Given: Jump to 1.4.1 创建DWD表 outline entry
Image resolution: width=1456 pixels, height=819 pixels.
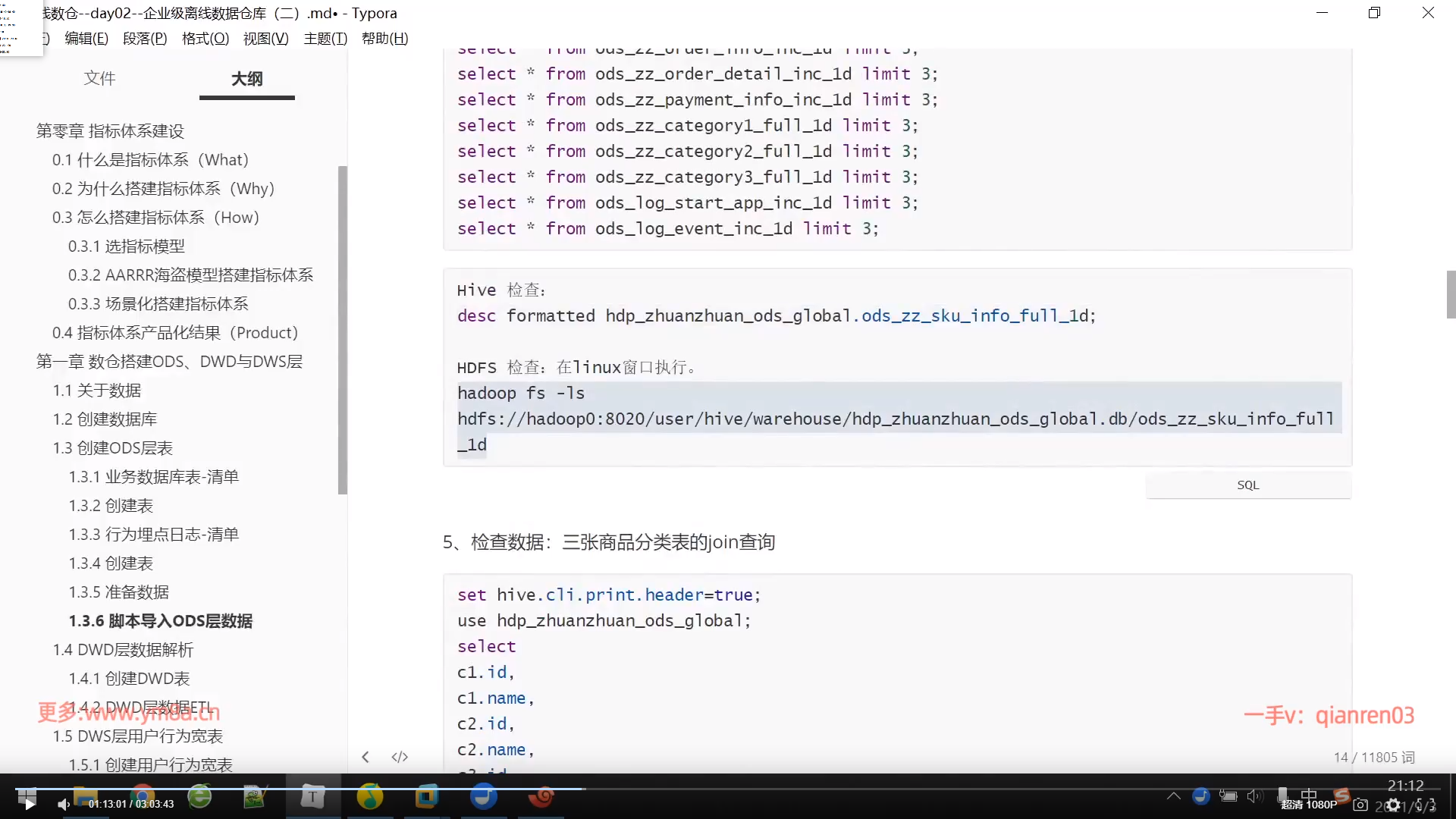Looking at the screenshot, I should click(x=129, y=679).
